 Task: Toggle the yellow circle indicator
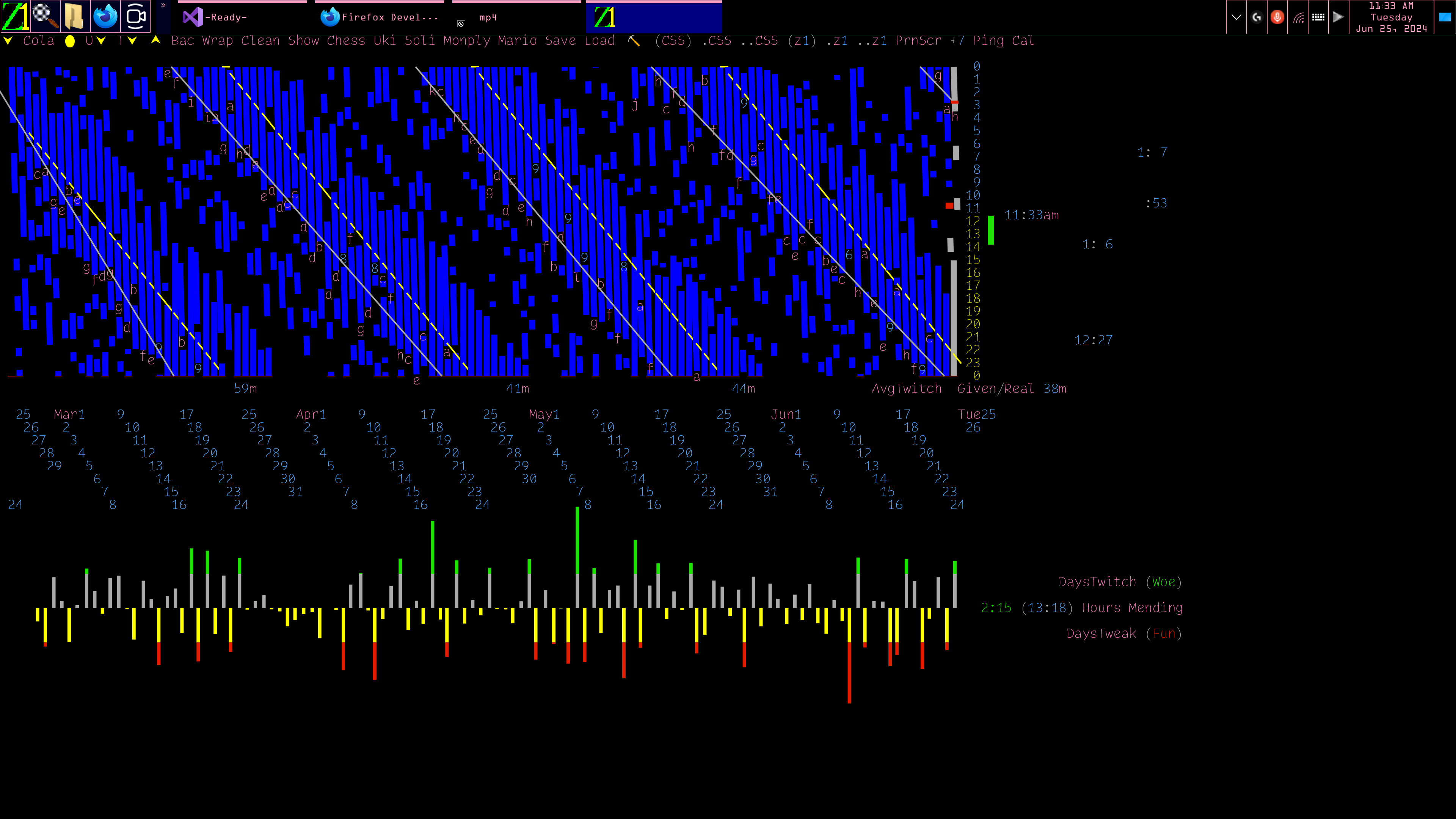69,41
